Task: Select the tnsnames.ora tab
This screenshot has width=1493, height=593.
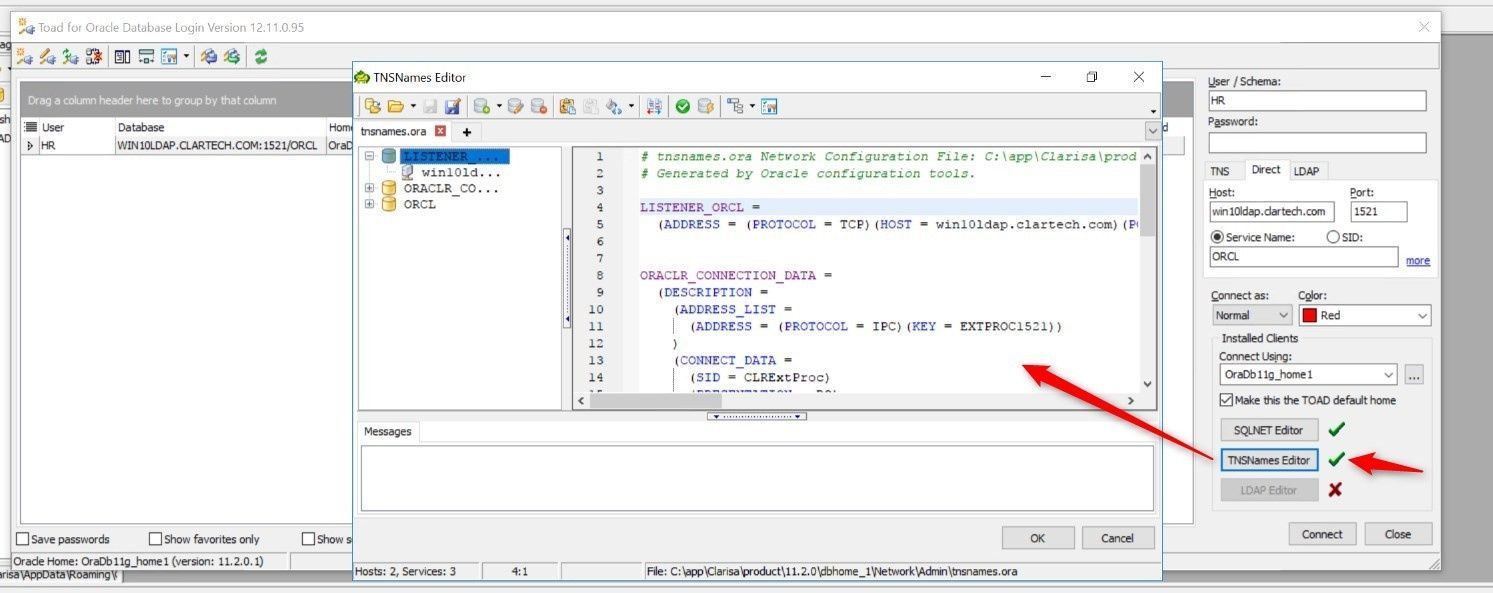Action: (393, 131)
